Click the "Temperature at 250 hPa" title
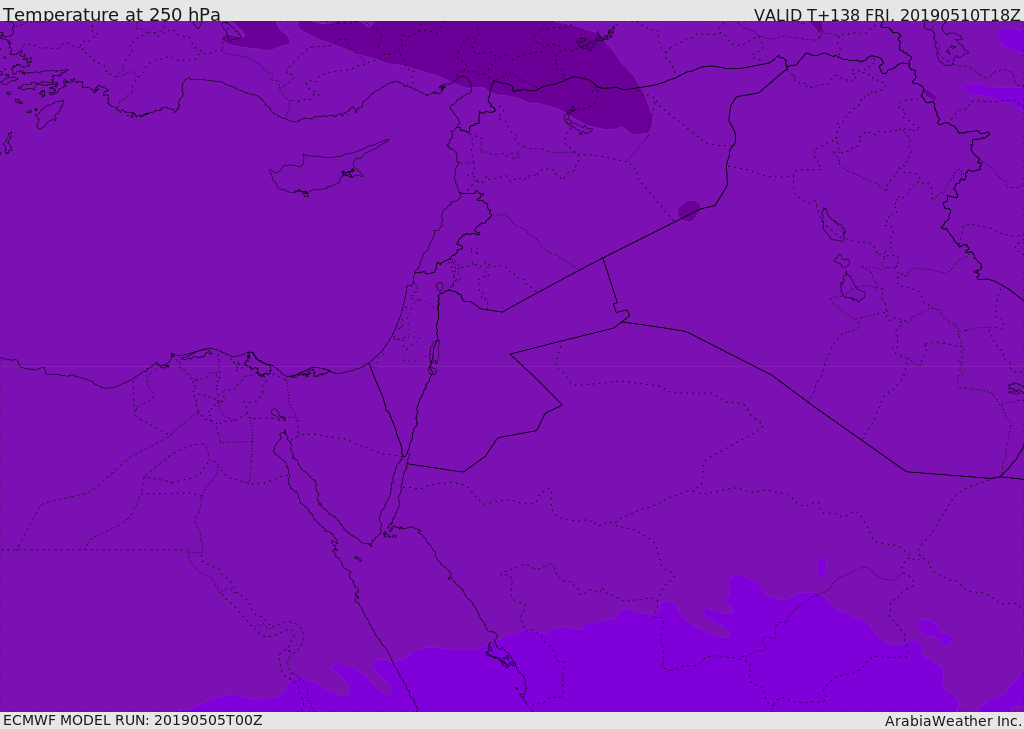The height and width of the screenshot is (729, 1024). [x=111, y=15]
